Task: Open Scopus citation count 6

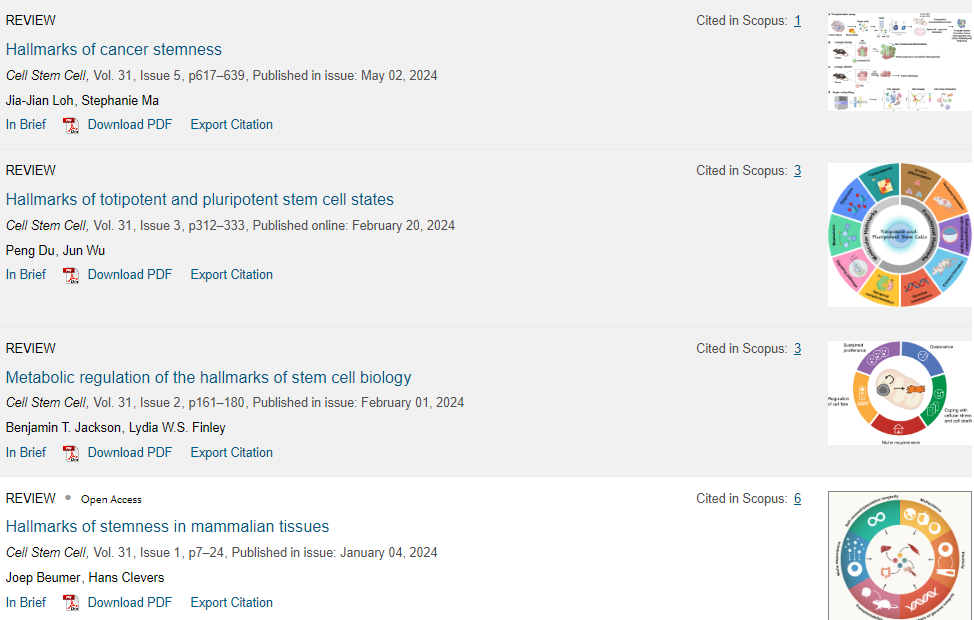Action: (x=797, y=499)
